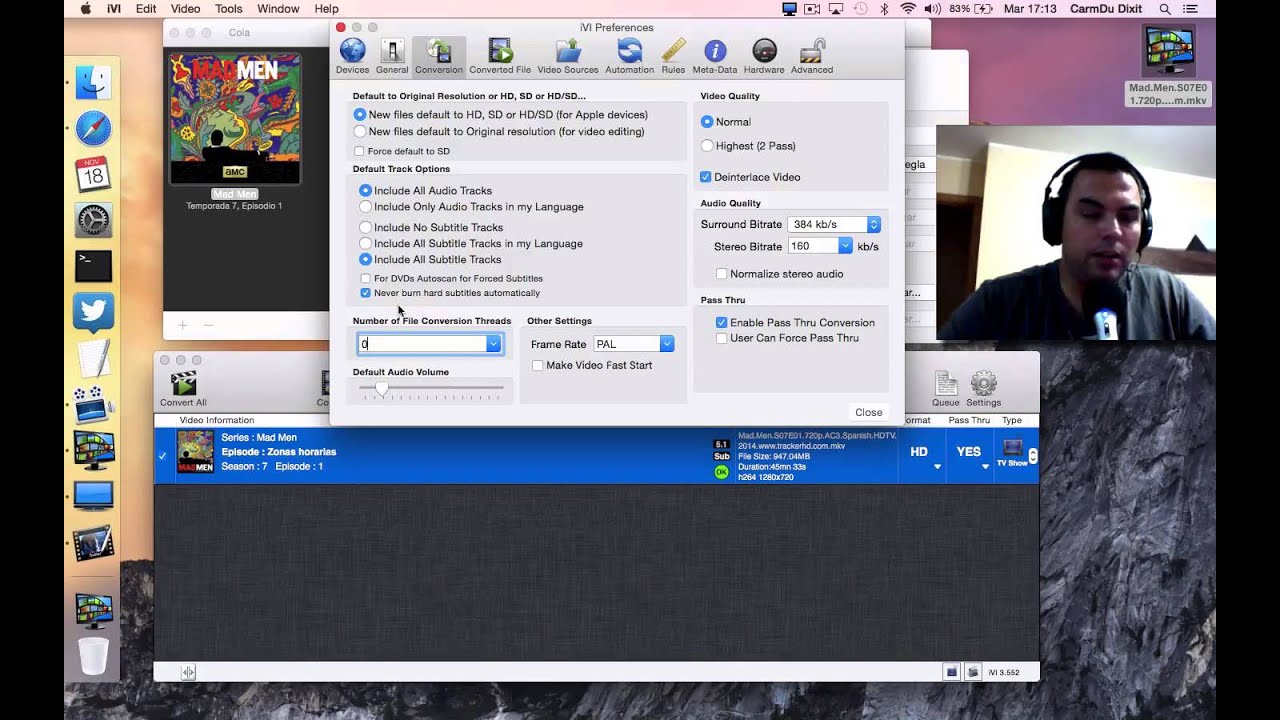Expand the Stereo Bitrate combo box
The width and height of the screenshot is (1280, 720).
point(845,246)
